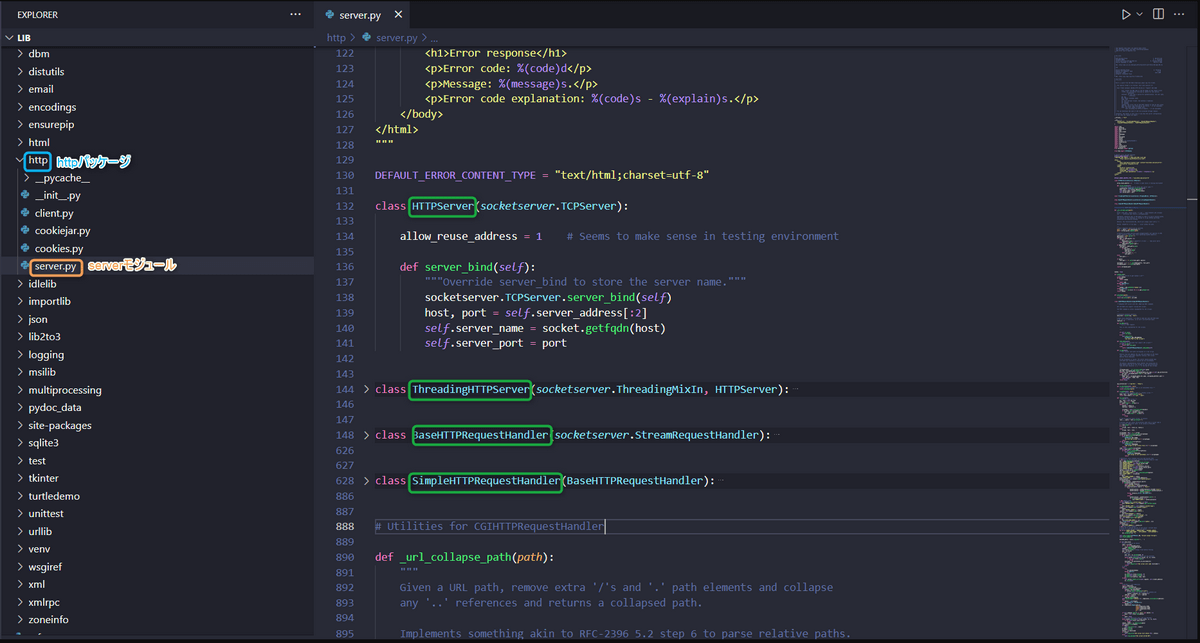Click the Python icon of client.py
Viewport: 1200px width, 643px height.
click(x=26, y=213)
